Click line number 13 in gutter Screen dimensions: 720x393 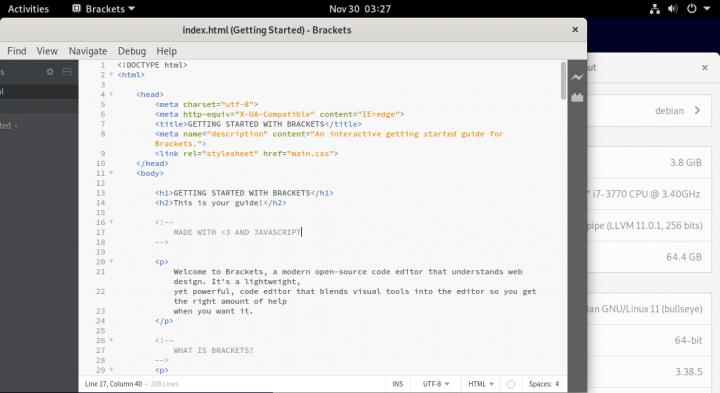coord(101,193)
